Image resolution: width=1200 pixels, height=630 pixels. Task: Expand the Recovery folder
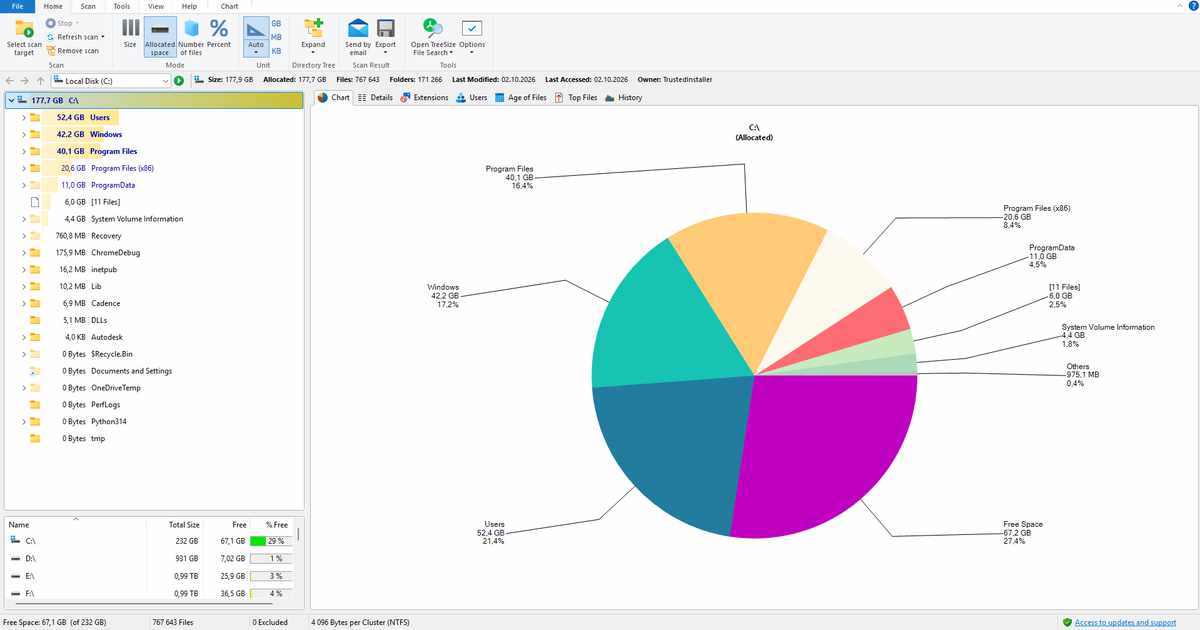(x=24, y=236)
